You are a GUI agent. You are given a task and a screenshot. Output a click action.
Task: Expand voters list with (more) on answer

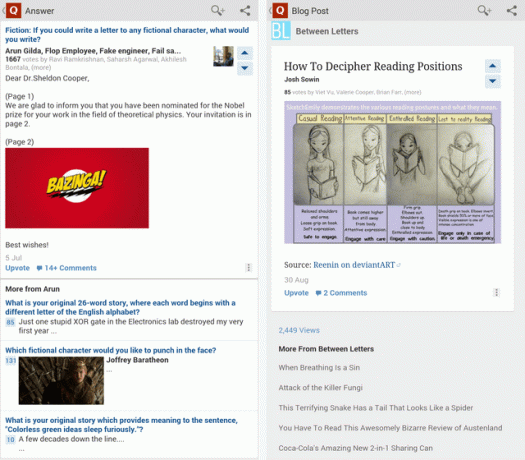click(x=41, y=68)
